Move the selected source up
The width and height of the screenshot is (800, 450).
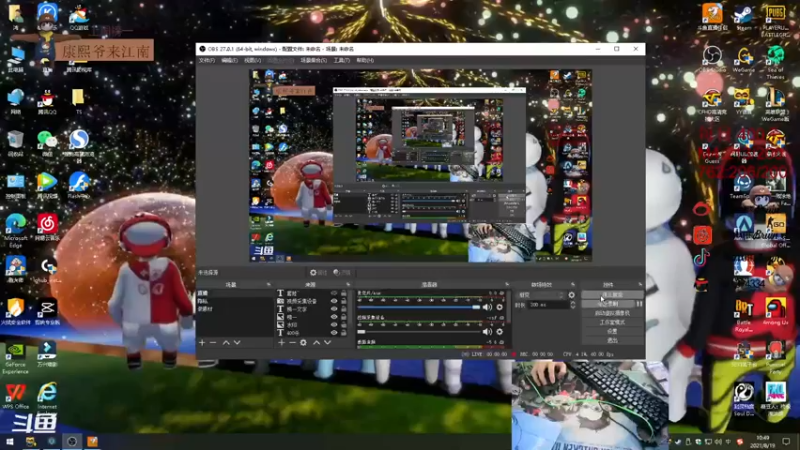316,343
